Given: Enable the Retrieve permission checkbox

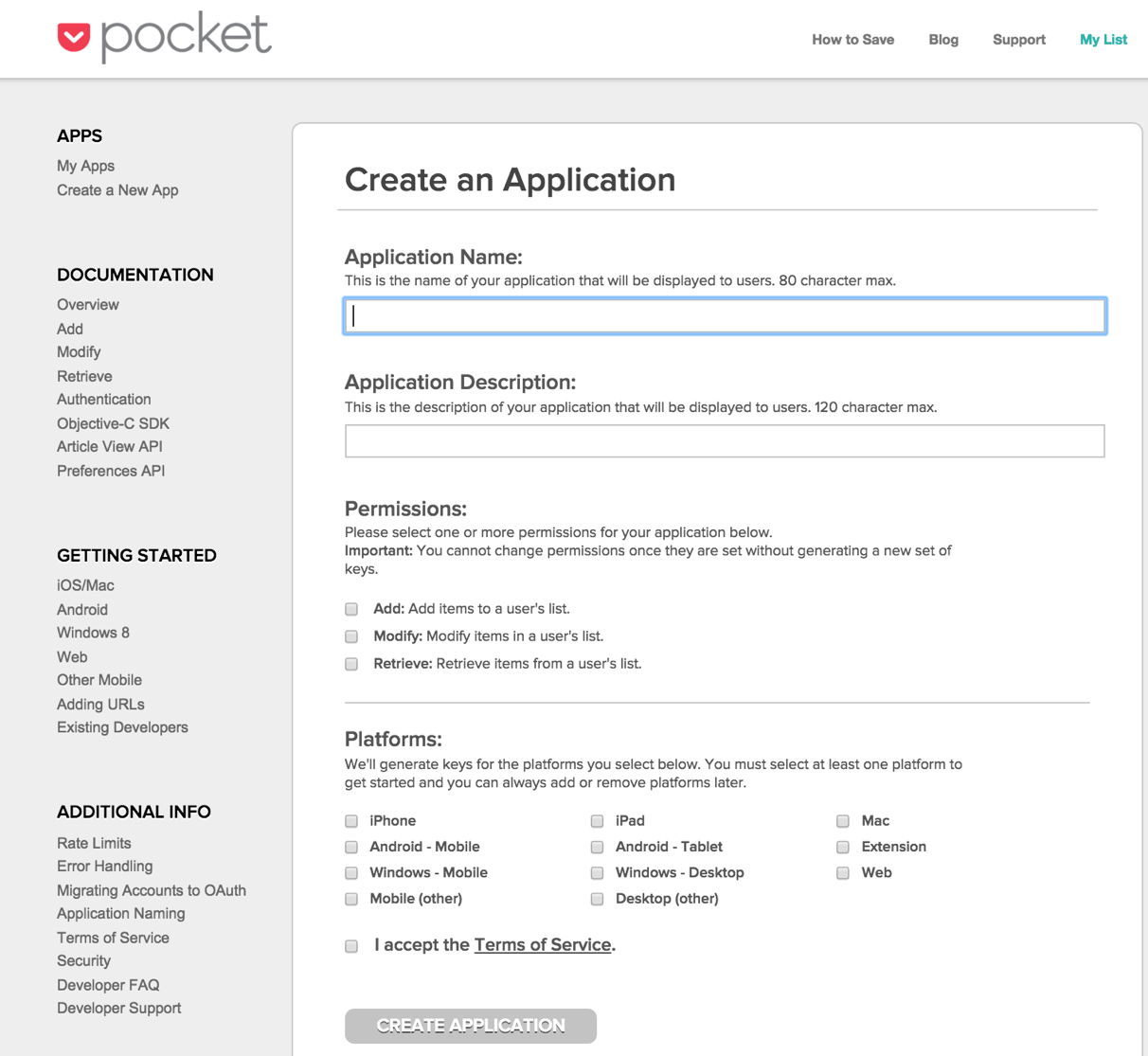Looking at the screenshot, I should pos(351,664).
